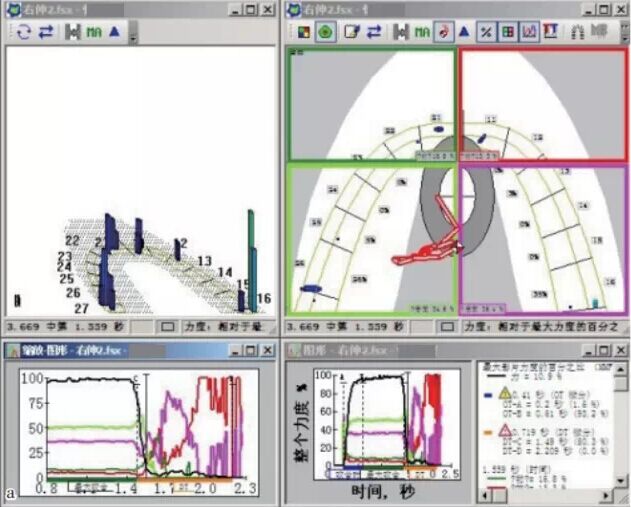Click the percent (%) icon in 2D toolbar
Image resolution: width=631 pixels, height=507 pixels.
[x=487, y=31]
